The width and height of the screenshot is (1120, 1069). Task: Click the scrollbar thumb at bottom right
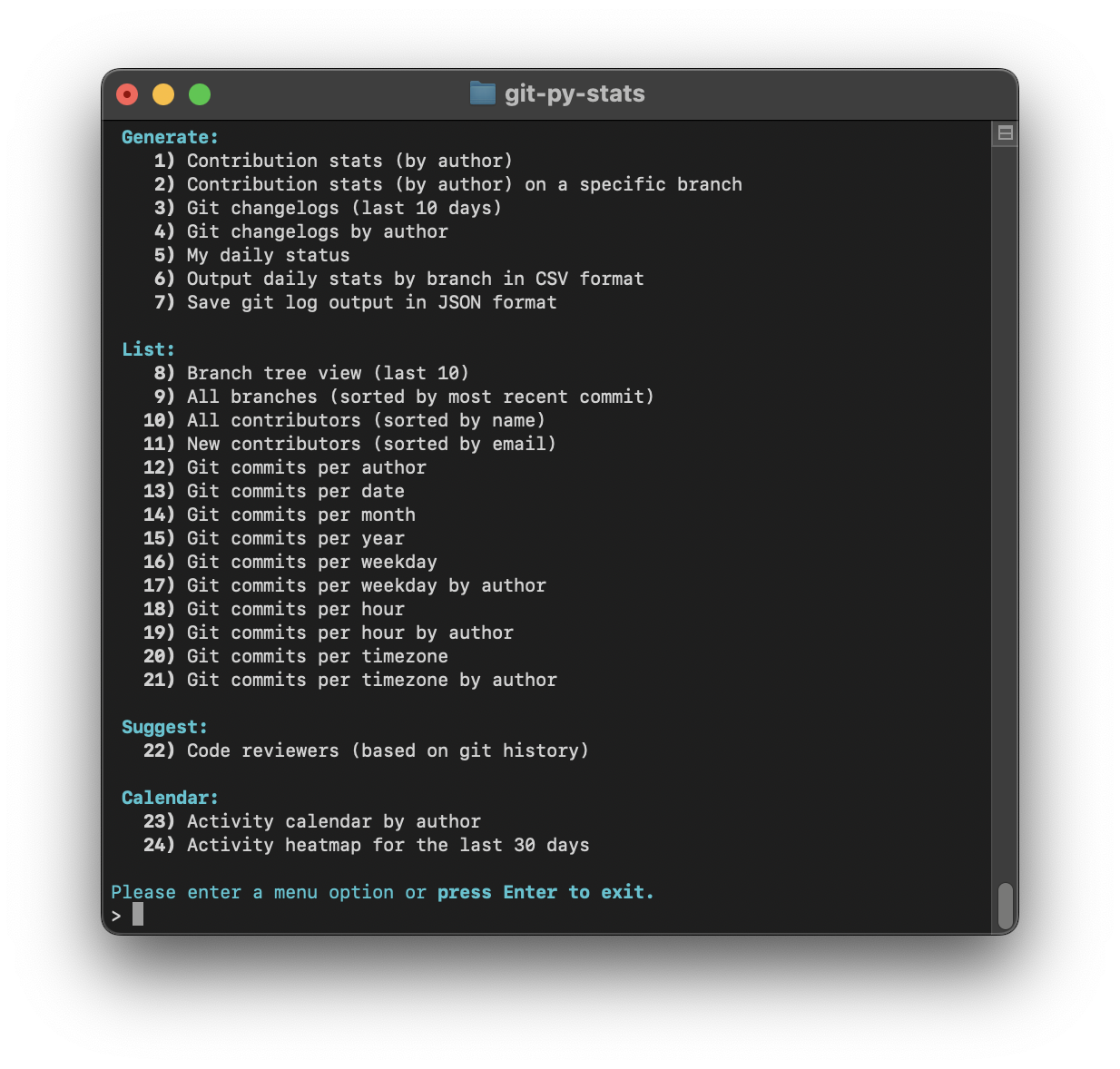point(1005,904)
